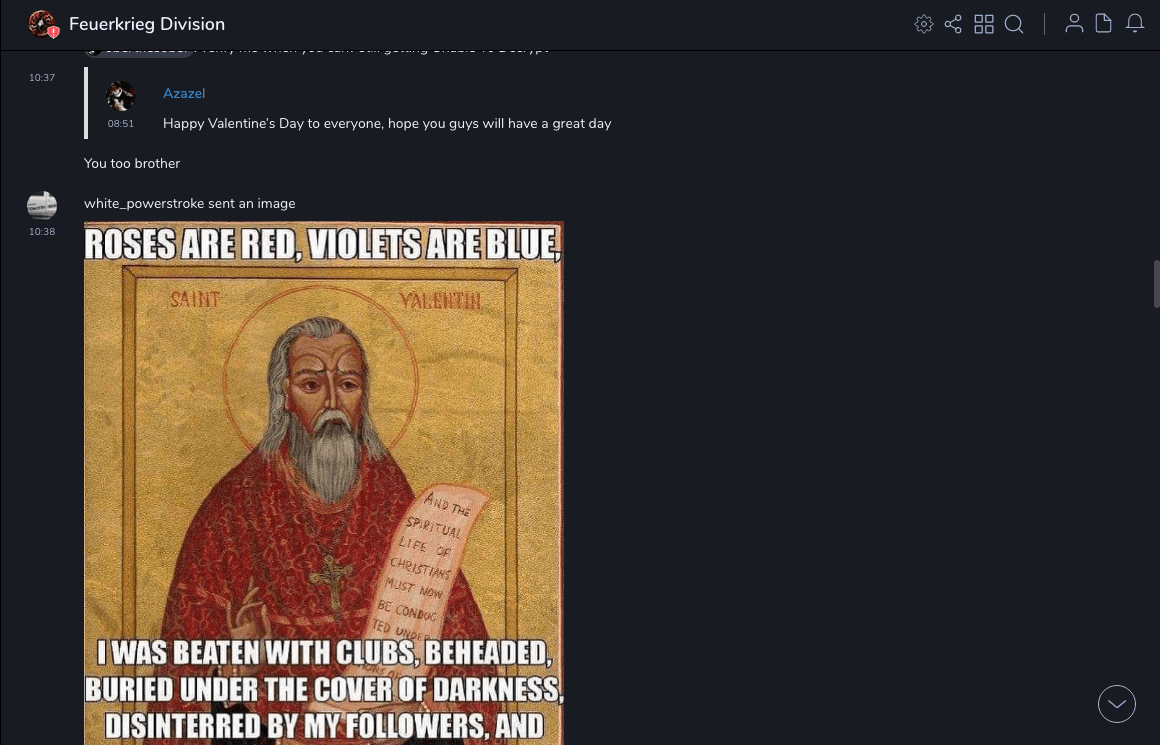Click the Feuerkrieg Division room title
Viewport: 1160px width, 745px height.
coord(146,24)
